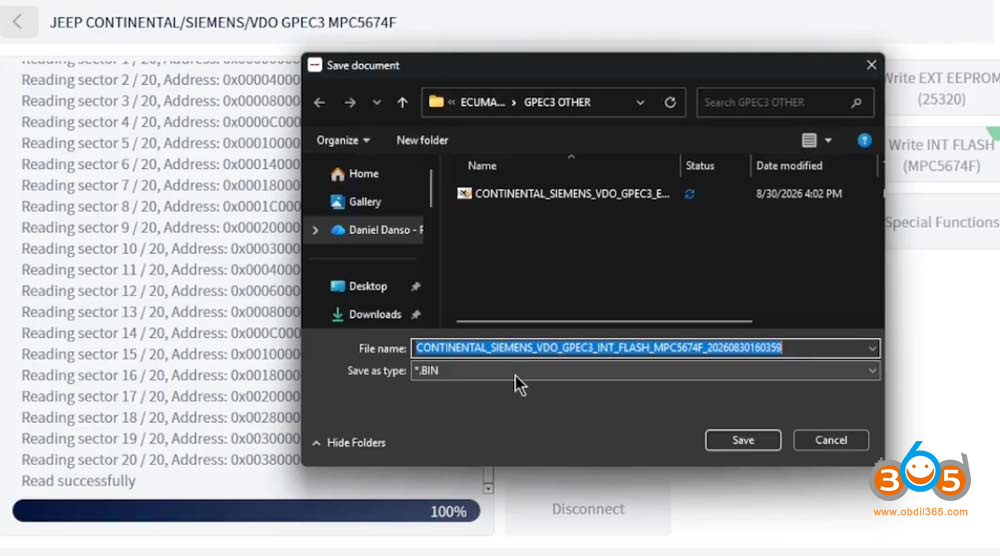Image resolution: width=1000 pixels, height=556 pixels.
Task: Open the Save as type *.BIN dropdown
Action: 645,370
